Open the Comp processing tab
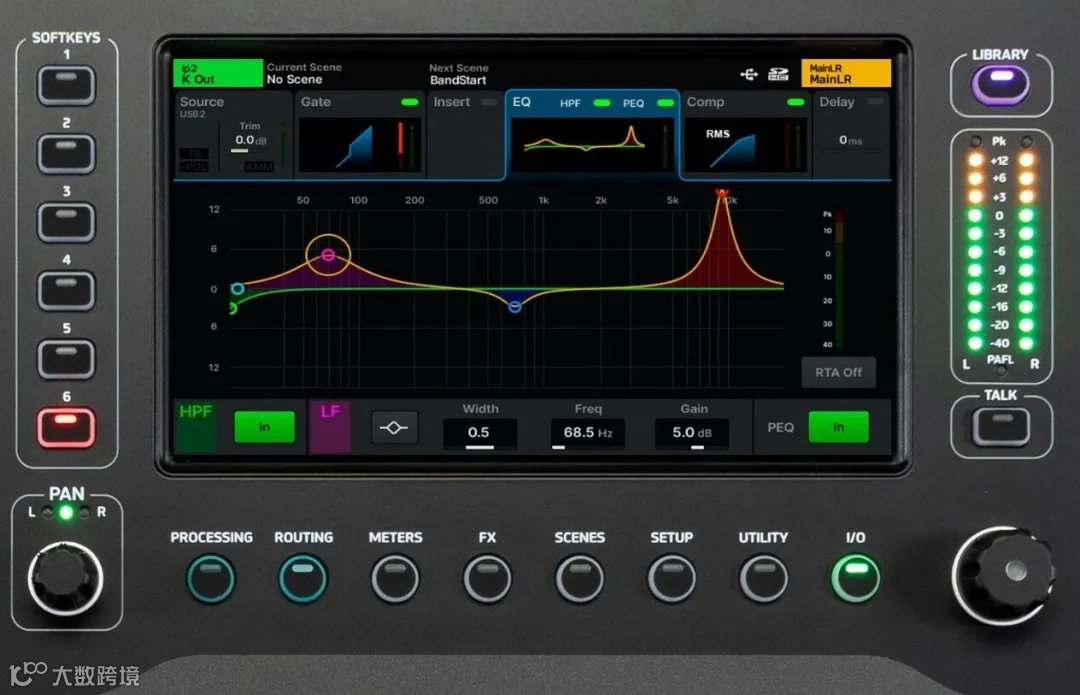Screen dimensions: 1080x695 pyautogui.click(x=746, y=135)
